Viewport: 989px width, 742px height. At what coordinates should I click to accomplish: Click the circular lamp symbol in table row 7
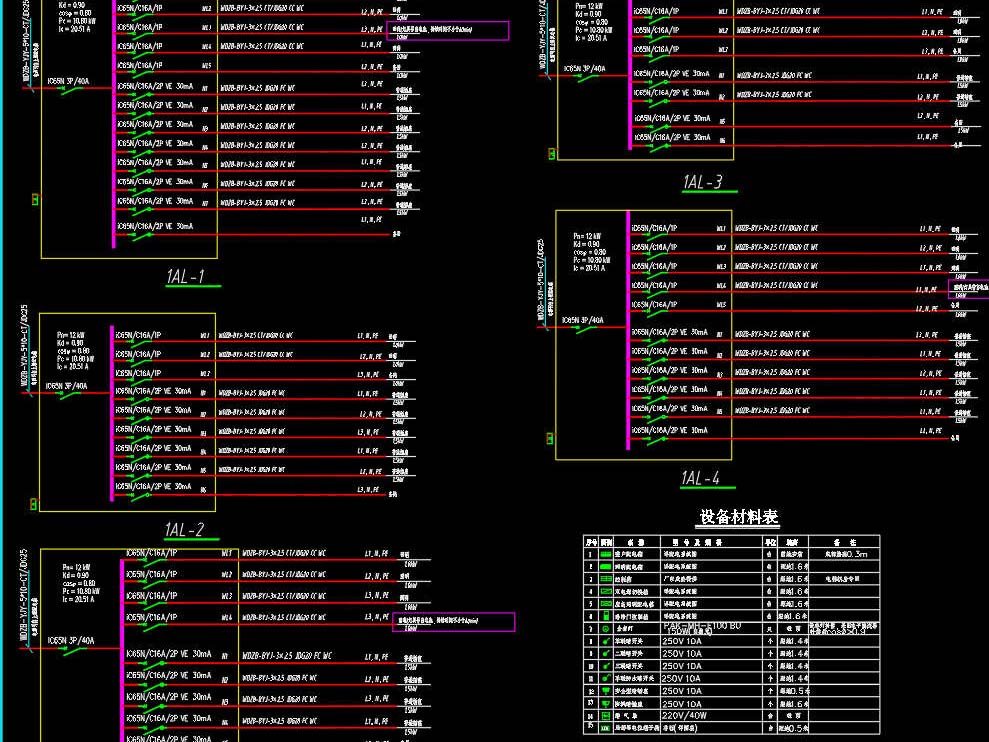coord(606,629)
